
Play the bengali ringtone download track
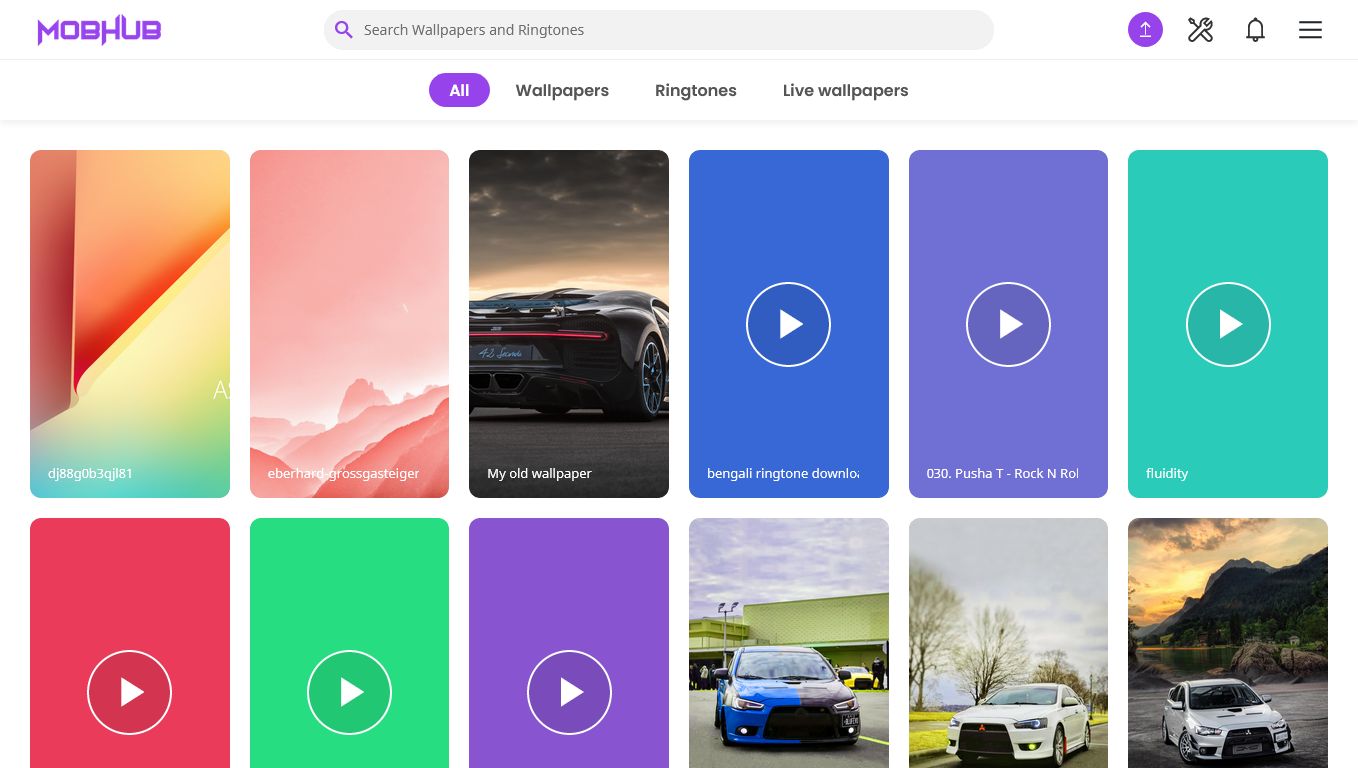(788, 324)
